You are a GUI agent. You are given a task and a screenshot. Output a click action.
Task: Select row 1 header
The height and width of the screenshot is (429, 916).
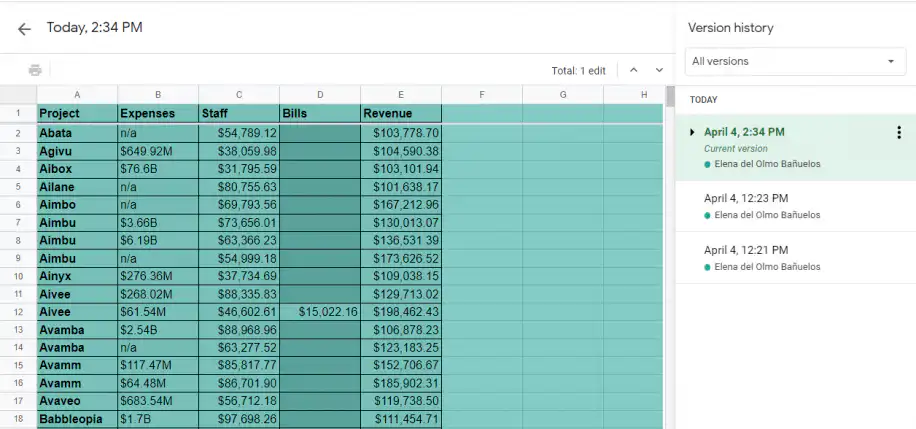(18, 113)
